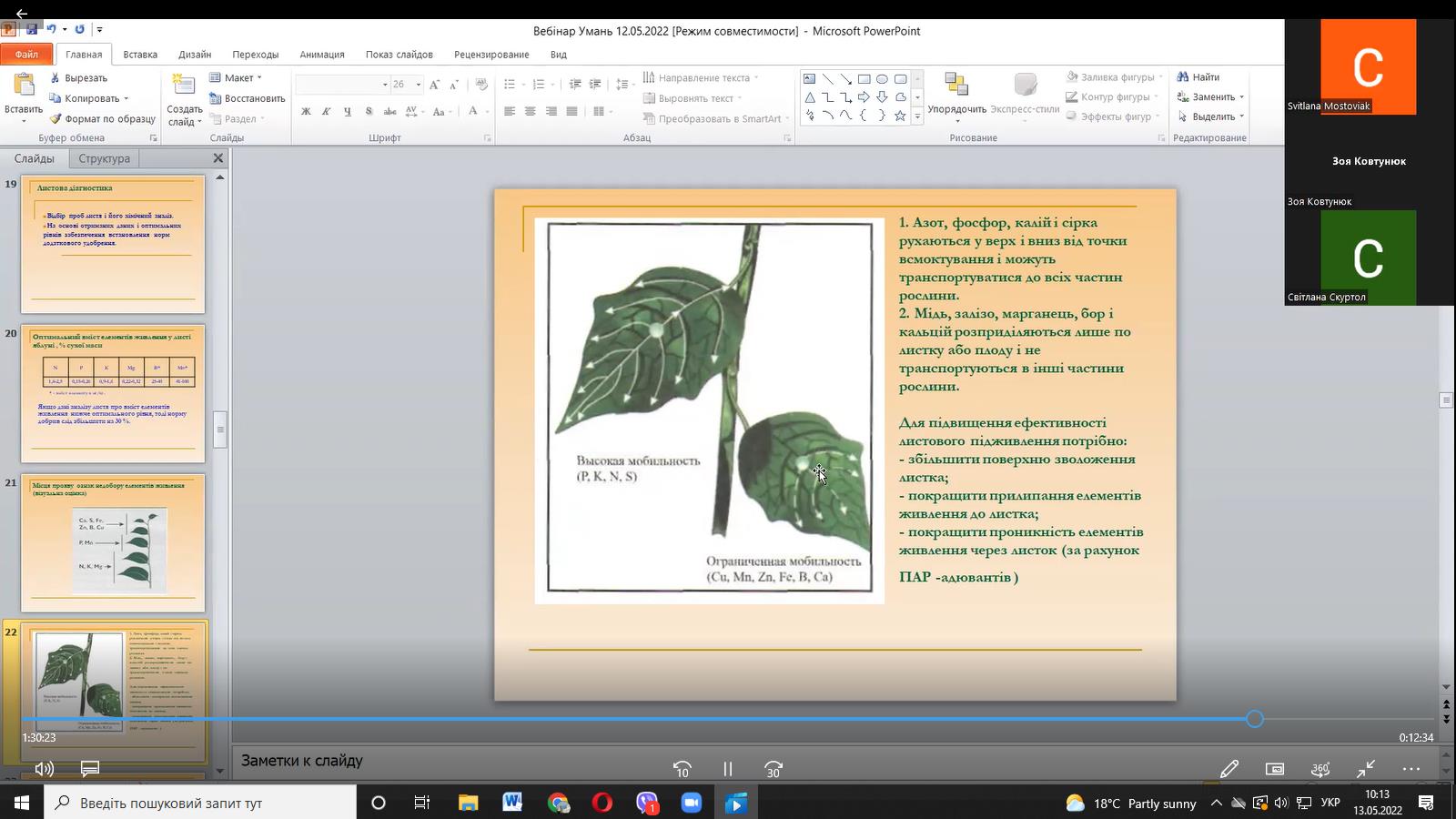Open more options in video player

tap(1410, 769)
